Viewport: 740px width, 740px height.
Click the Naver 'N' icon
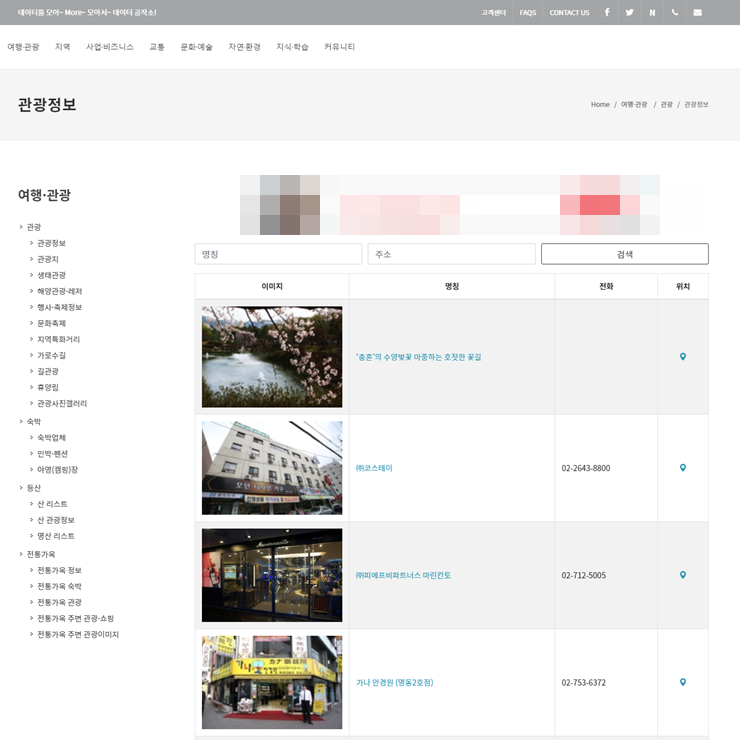(x=652, y=12)
